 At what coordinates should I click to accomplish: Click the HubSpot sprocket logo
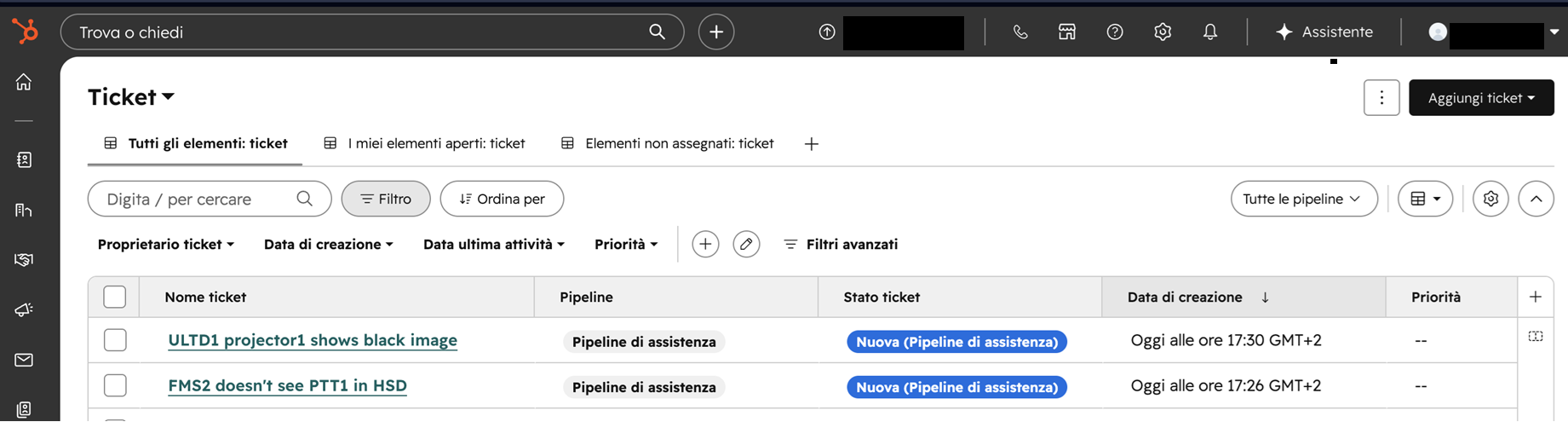(25, 32)
